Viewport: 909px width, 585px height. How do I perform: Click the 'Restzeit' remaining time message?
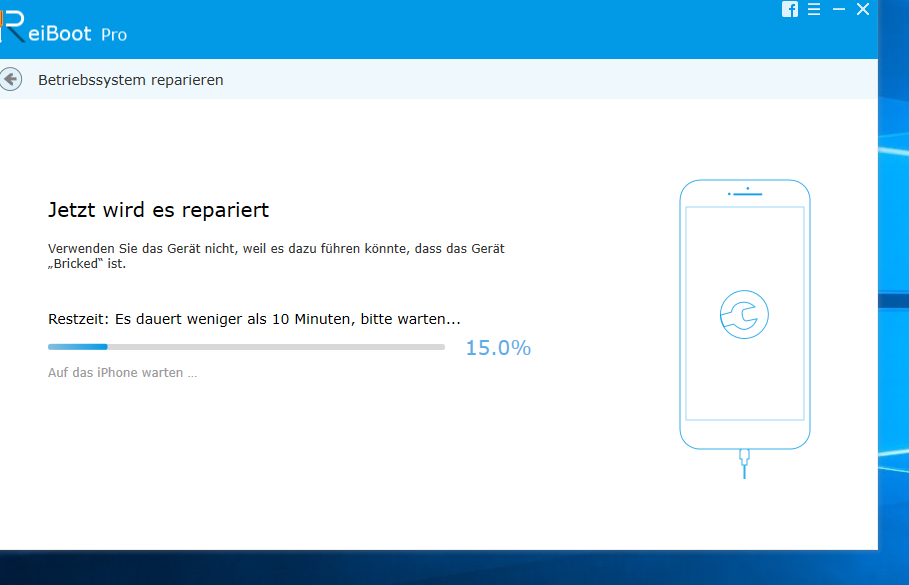(x=254, y=319)
